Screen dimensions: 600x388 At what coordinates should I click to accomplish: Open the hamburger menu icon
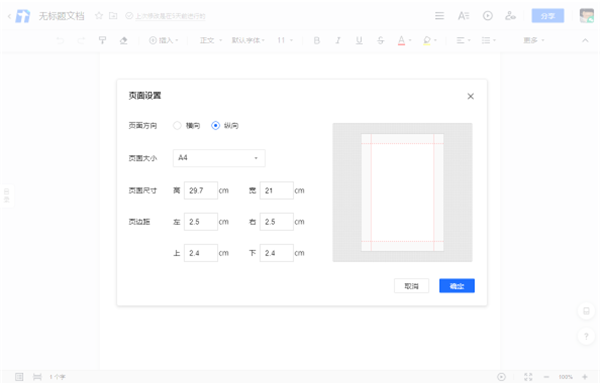click(440, 16)
